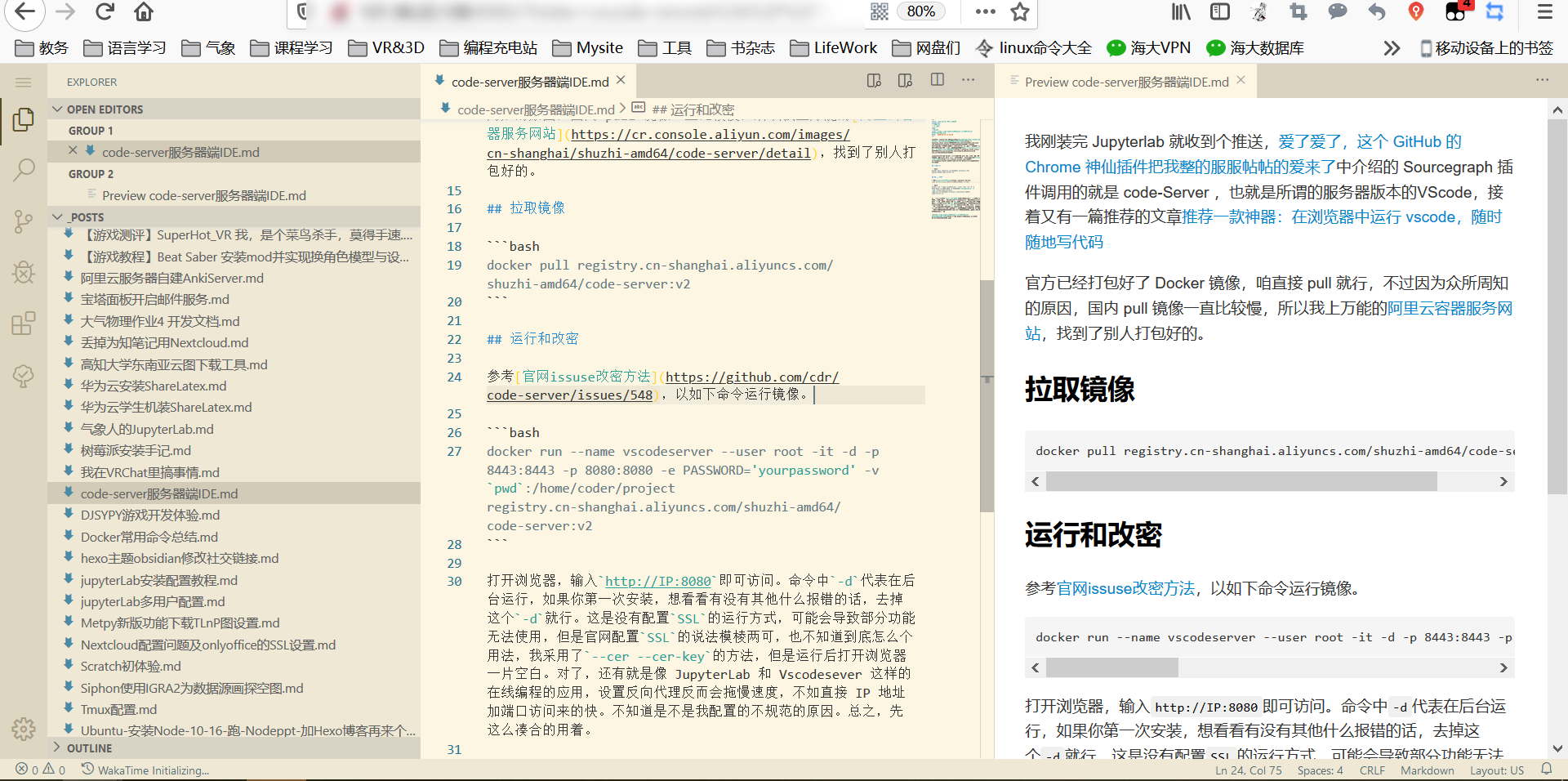The image size is (1568, 781).
Task: Open preview to the side icon
Action: point(905,80)
